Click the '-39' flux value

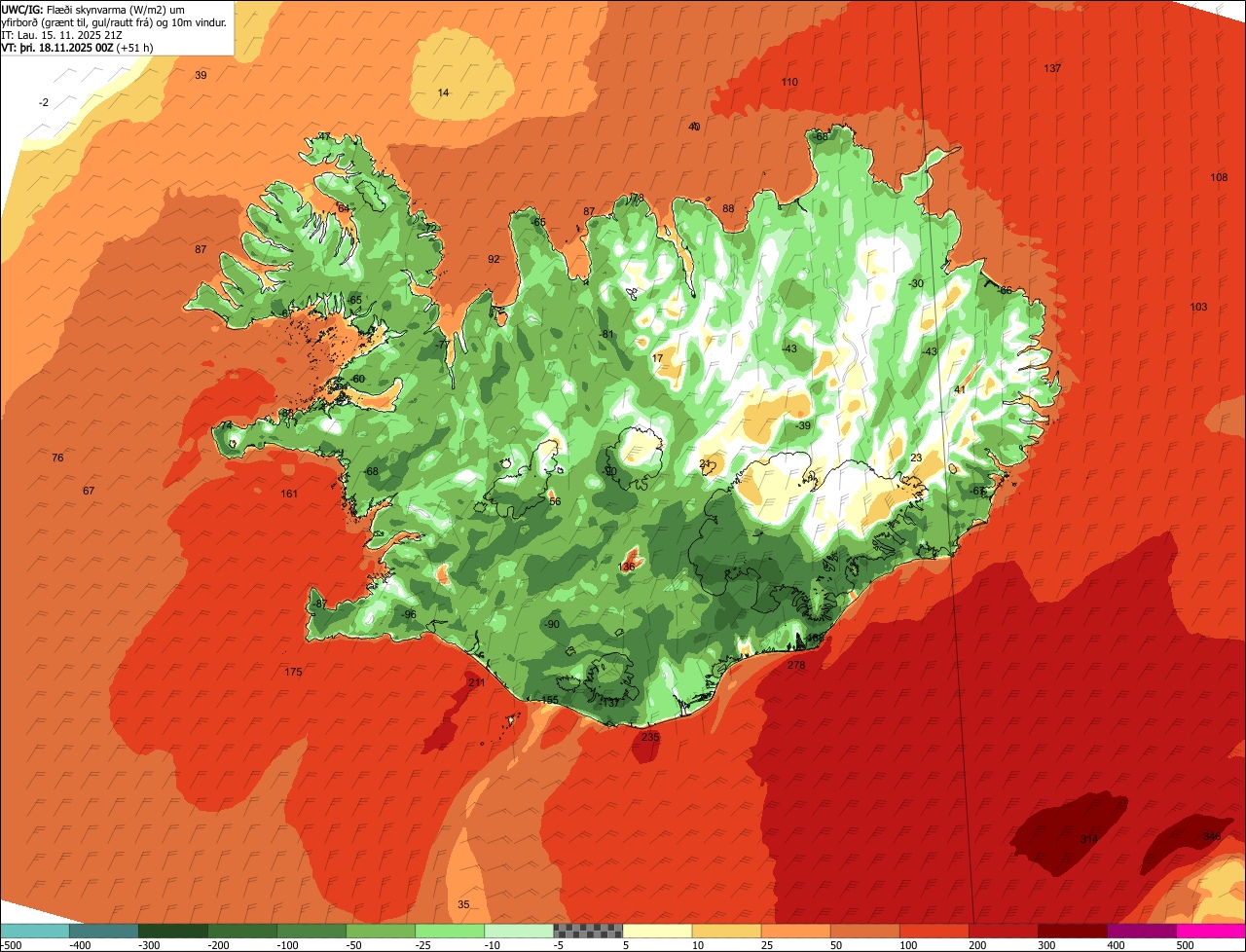(802, 425)
